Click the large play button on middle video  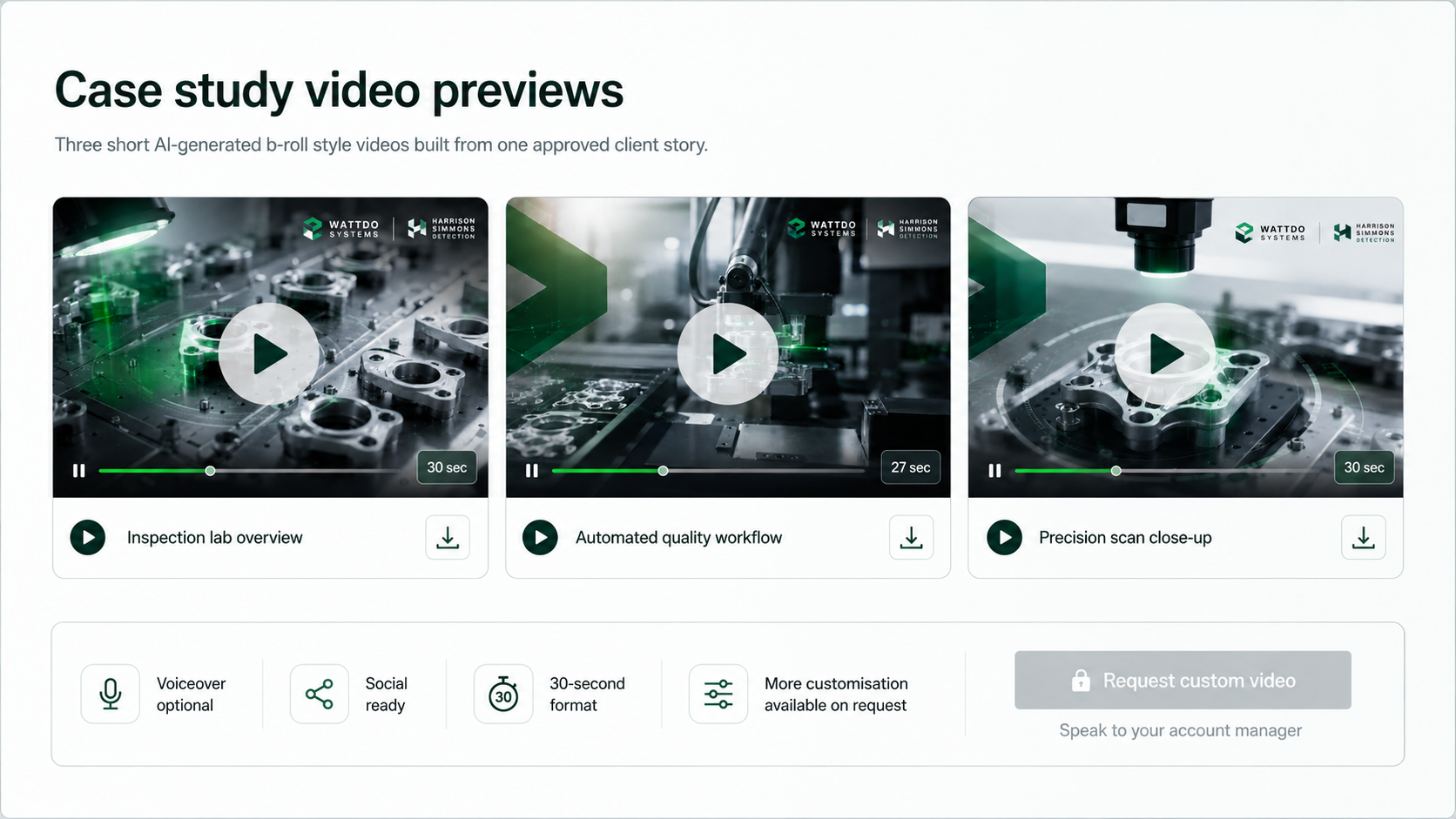[728, 354]
